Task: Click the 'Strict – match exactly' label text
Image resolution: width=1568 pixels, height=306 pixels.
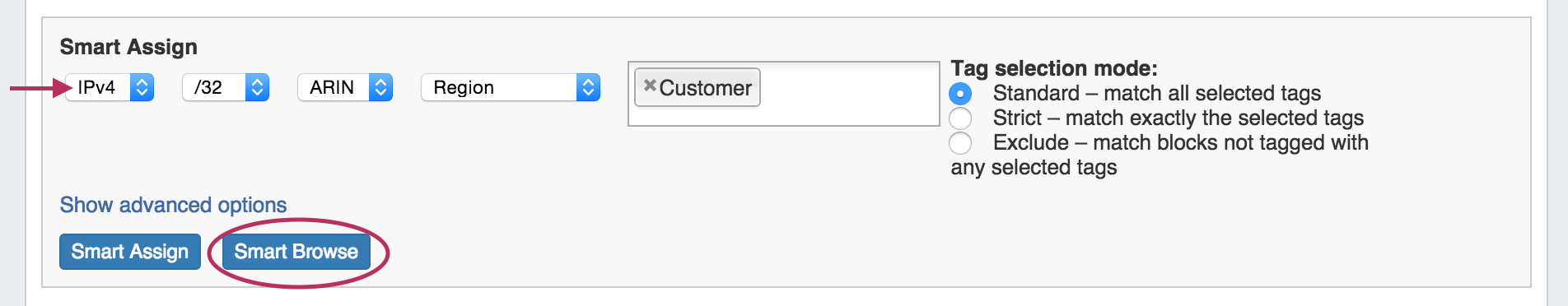Action: 1178,118
